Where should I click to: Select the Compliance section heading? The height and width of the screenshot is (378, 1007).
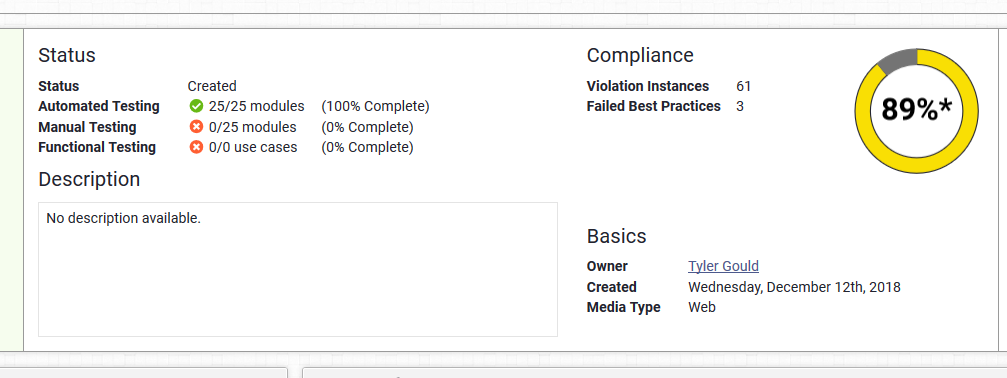point(640,55)
